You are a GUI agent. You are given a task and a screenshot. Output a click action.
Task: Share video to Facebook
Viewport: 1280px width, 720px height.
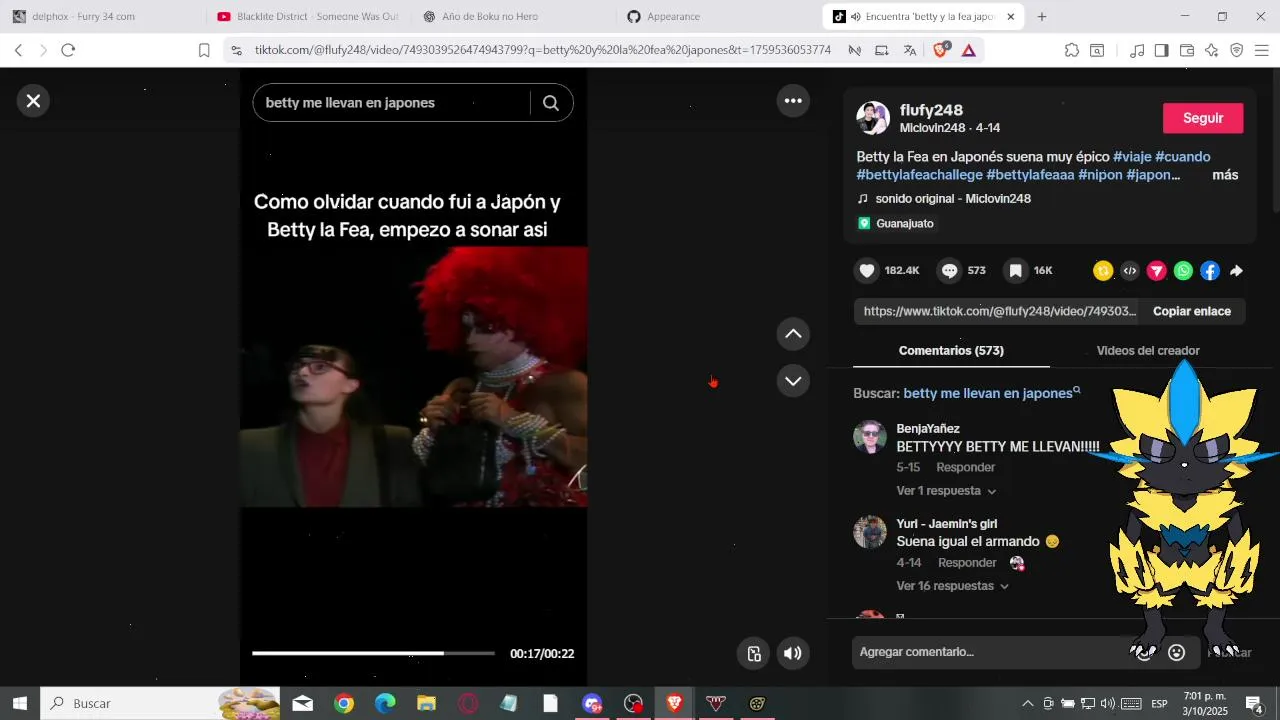coord(1210,271)
